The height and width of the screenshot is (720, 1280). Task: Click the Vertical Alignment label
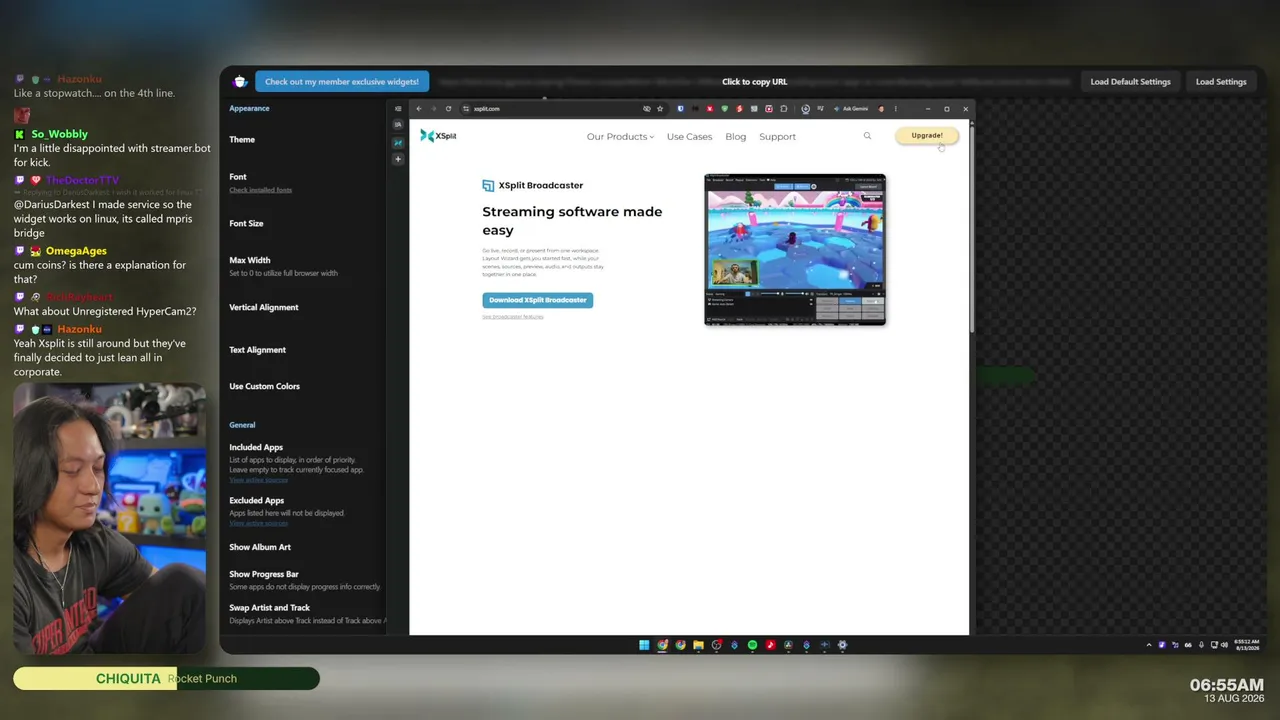[264, 308]
